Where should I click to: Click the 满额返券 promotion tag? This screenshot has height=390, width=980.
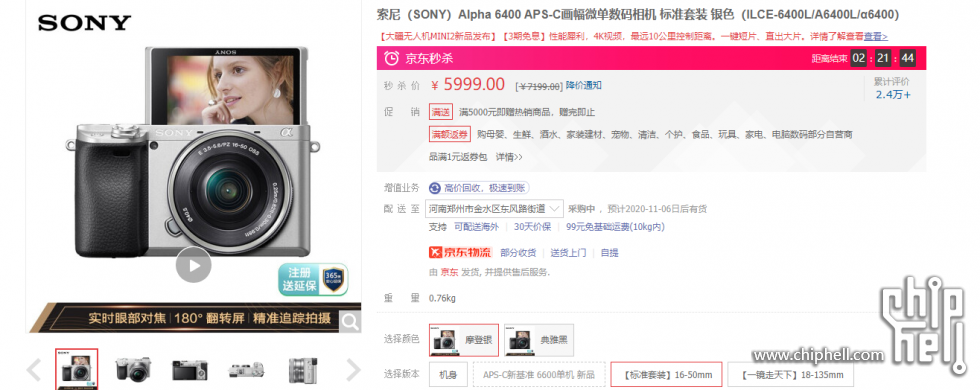pyautogui.click(x=449, y=134)
